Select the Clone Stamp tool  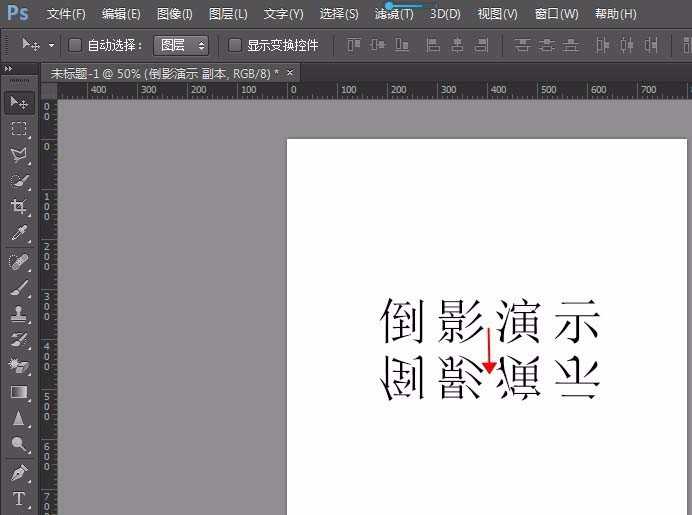point(19,314)
